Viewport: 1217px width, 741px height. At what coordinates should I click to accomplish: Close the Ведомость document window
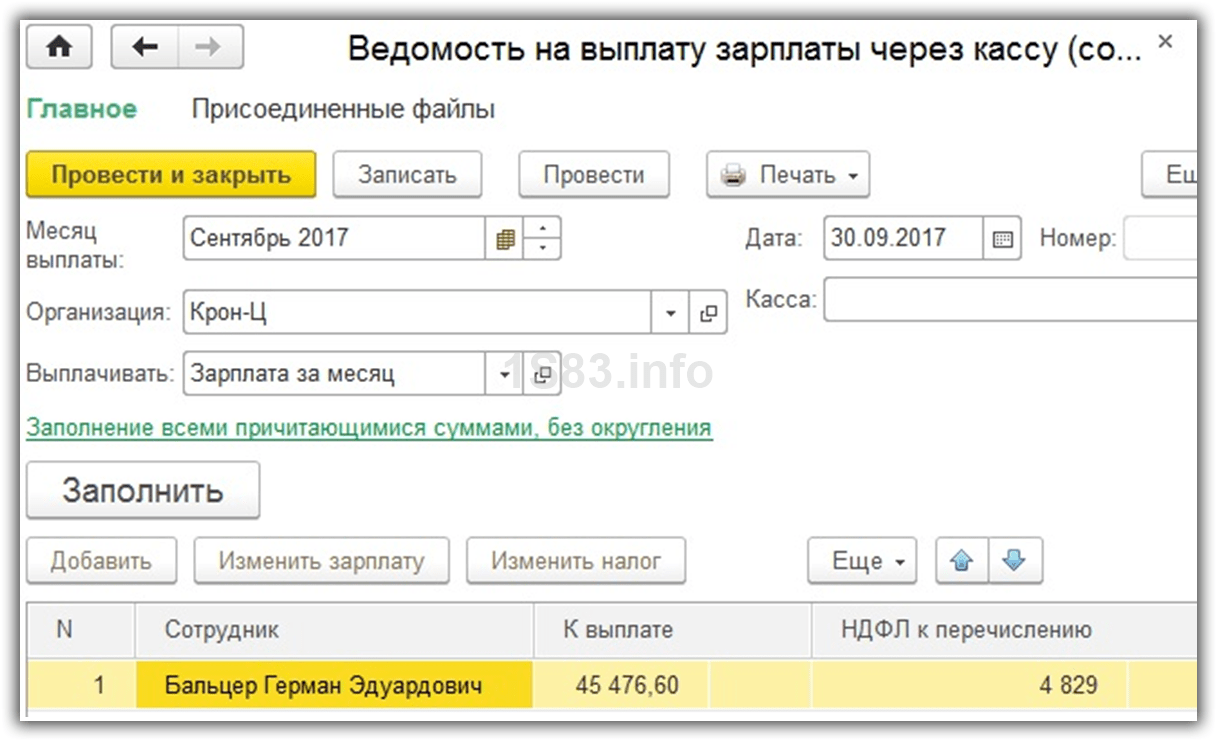(1165, 42)
